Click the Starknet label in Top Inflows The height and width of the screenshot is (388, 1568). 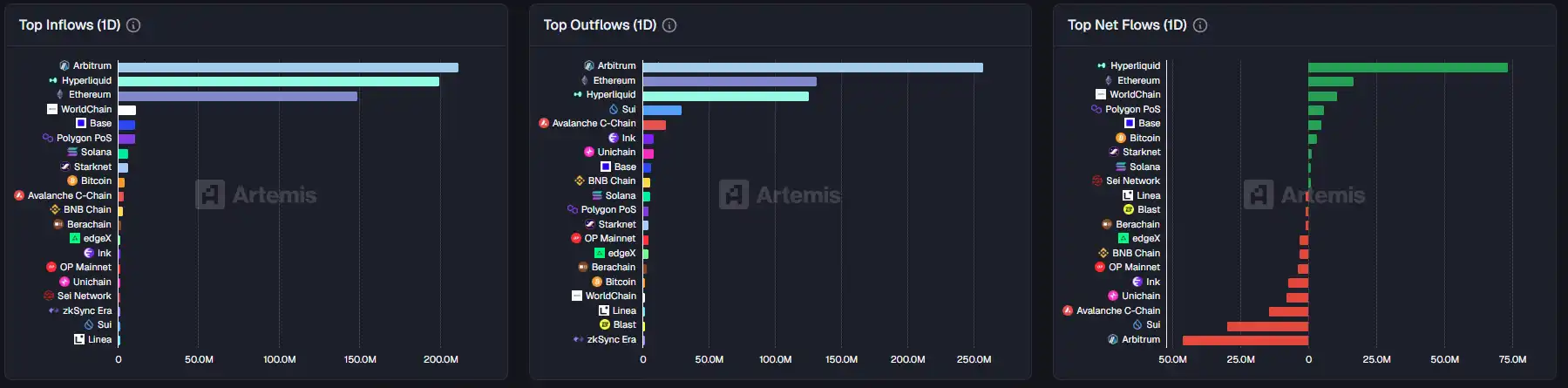[x=92, y=167]
